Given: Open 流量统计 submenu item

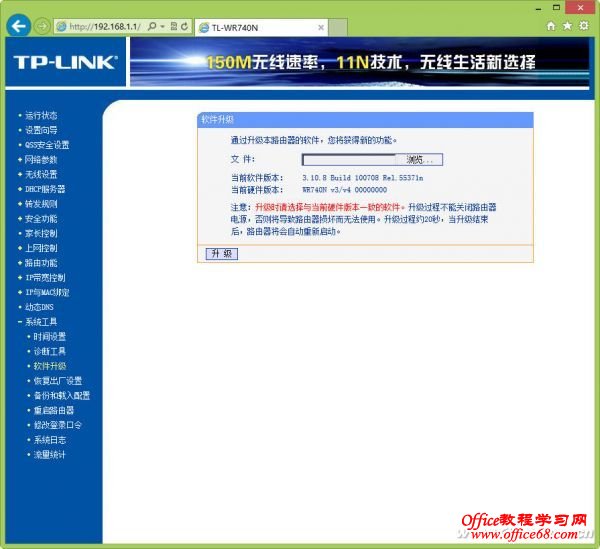Looking at the screenshot, I should (50, 455).
